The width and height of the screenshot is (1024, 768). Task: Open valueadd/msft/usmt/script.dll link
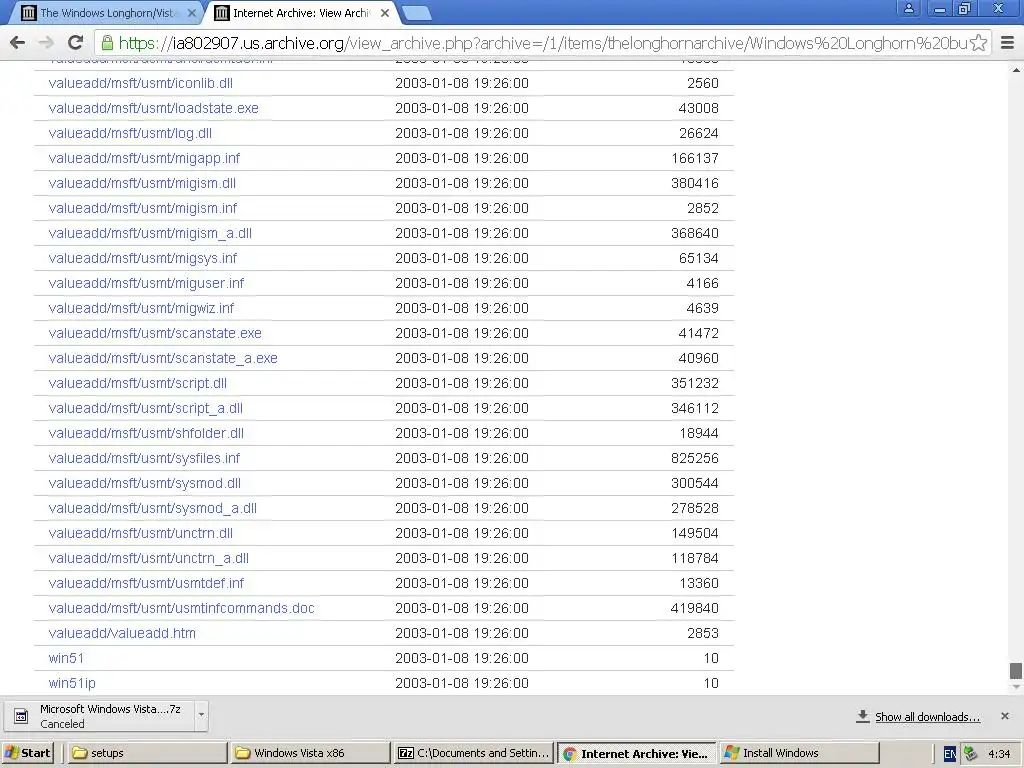(x=138, y=383)
